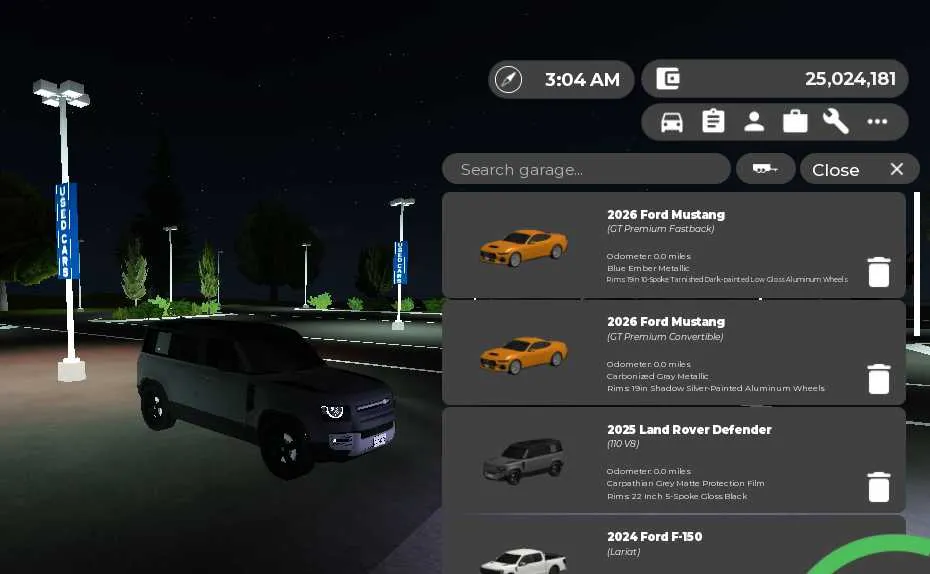Viewport: 930px width, 574px height.
Task: Open the clipboard tasks icon
Action: 713,121
